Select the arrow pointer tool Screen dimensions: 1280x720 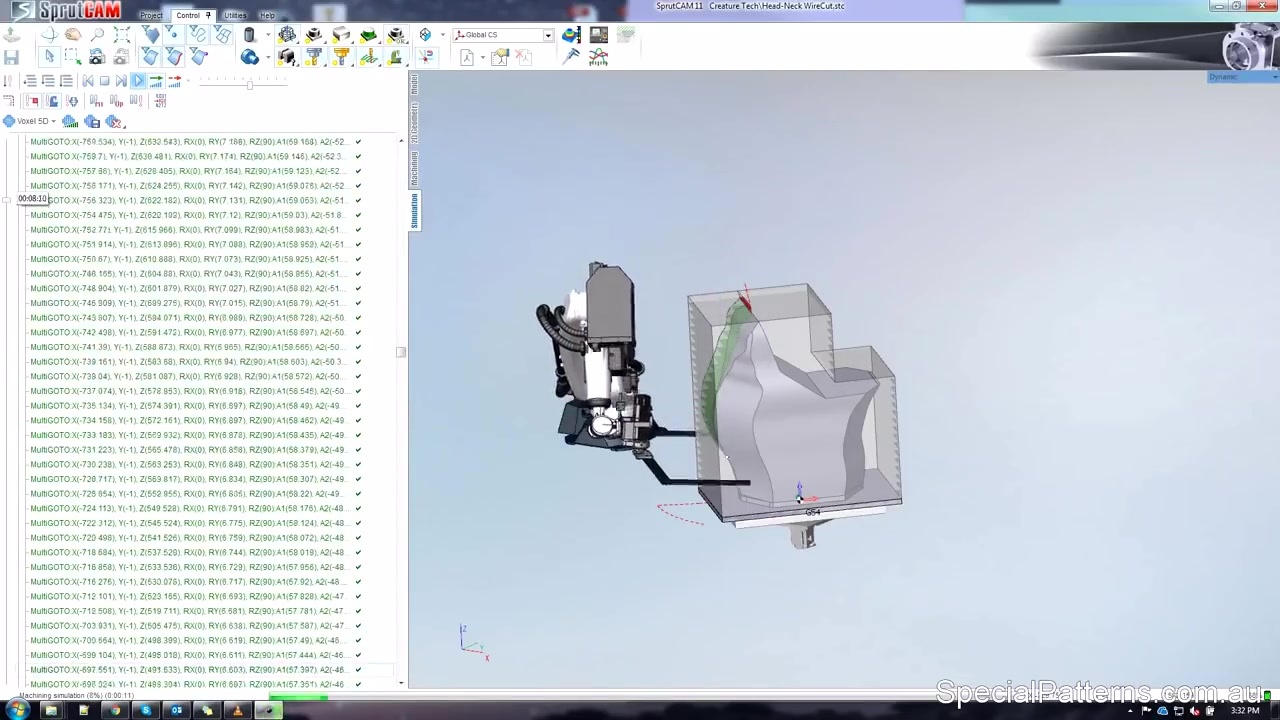pyautogui.click(x=49, y=57)
